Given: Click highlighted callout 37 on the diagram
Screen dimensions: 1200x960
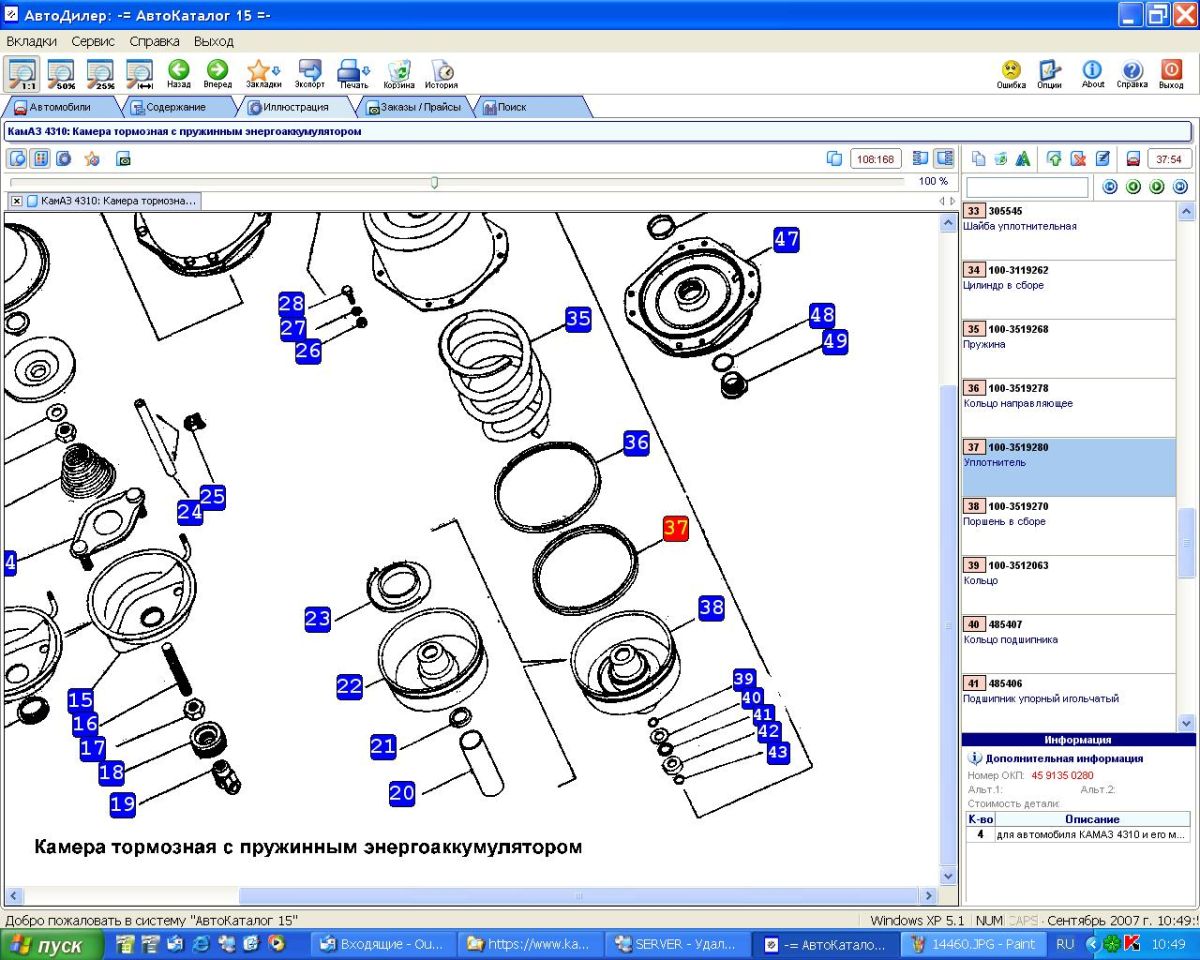Looking at the screenshot, I should point(676,529).
